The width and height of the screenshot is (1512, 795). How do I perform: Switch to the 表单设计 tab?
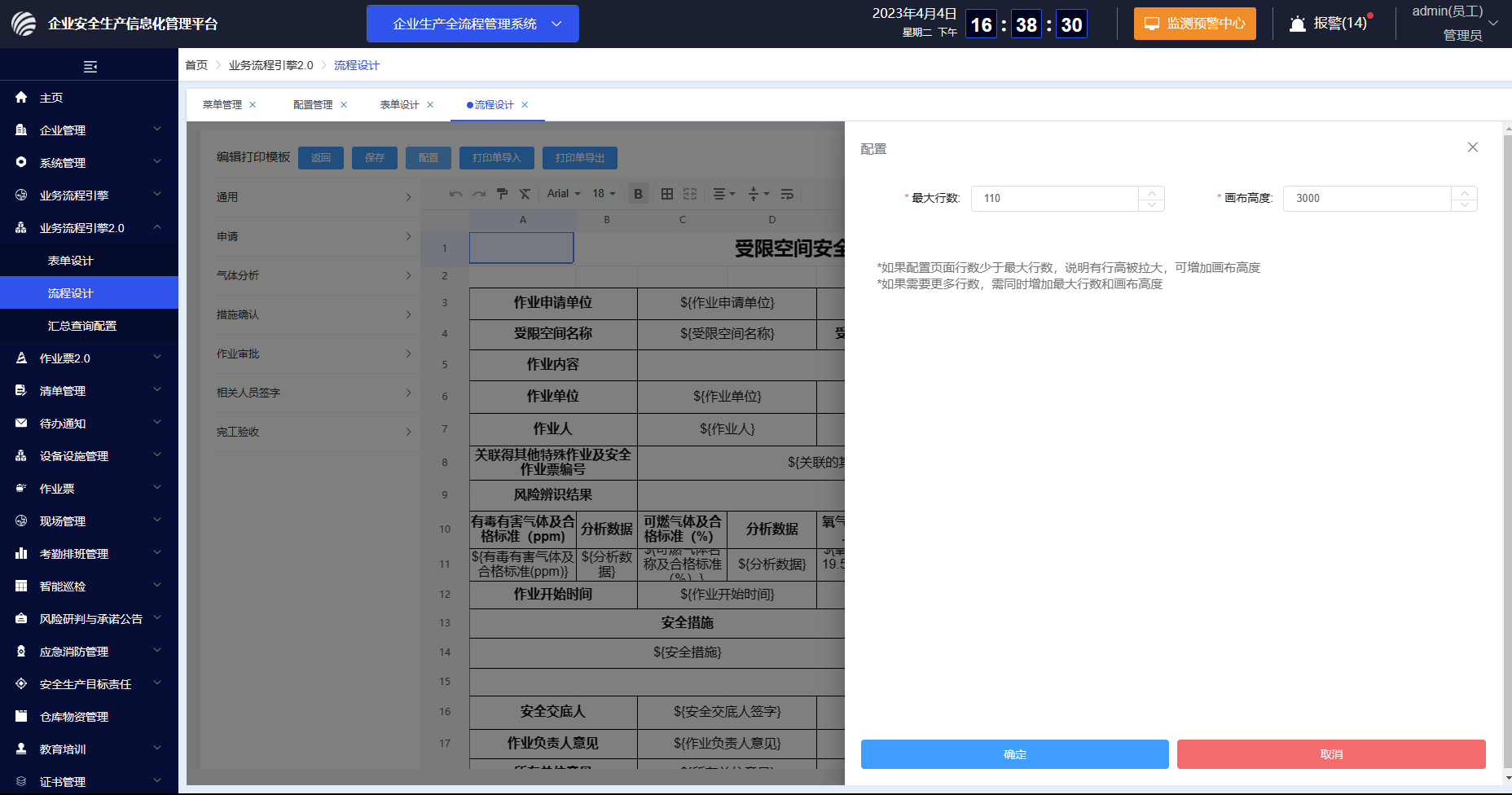(x=399, y=105)
